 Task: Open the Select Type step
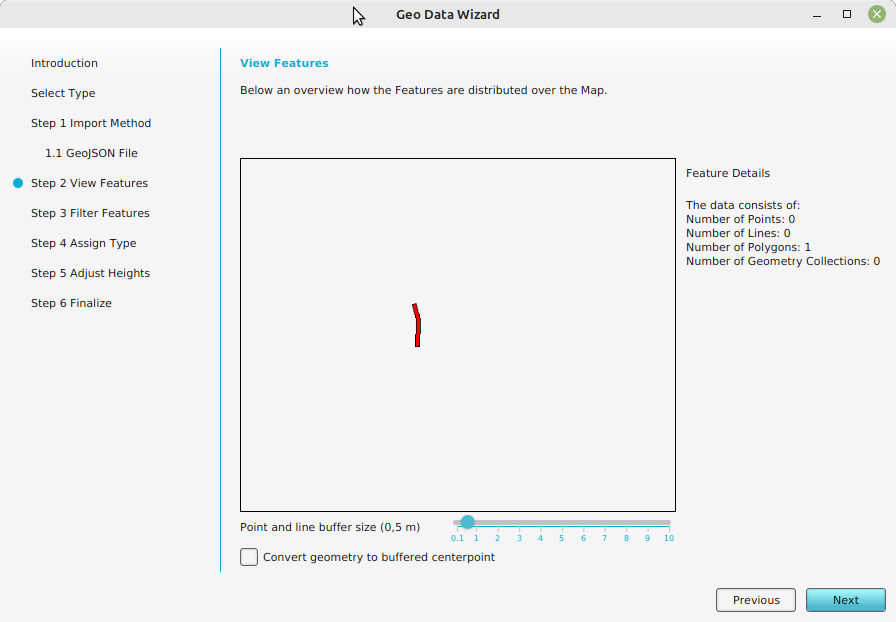coord(63,93)
